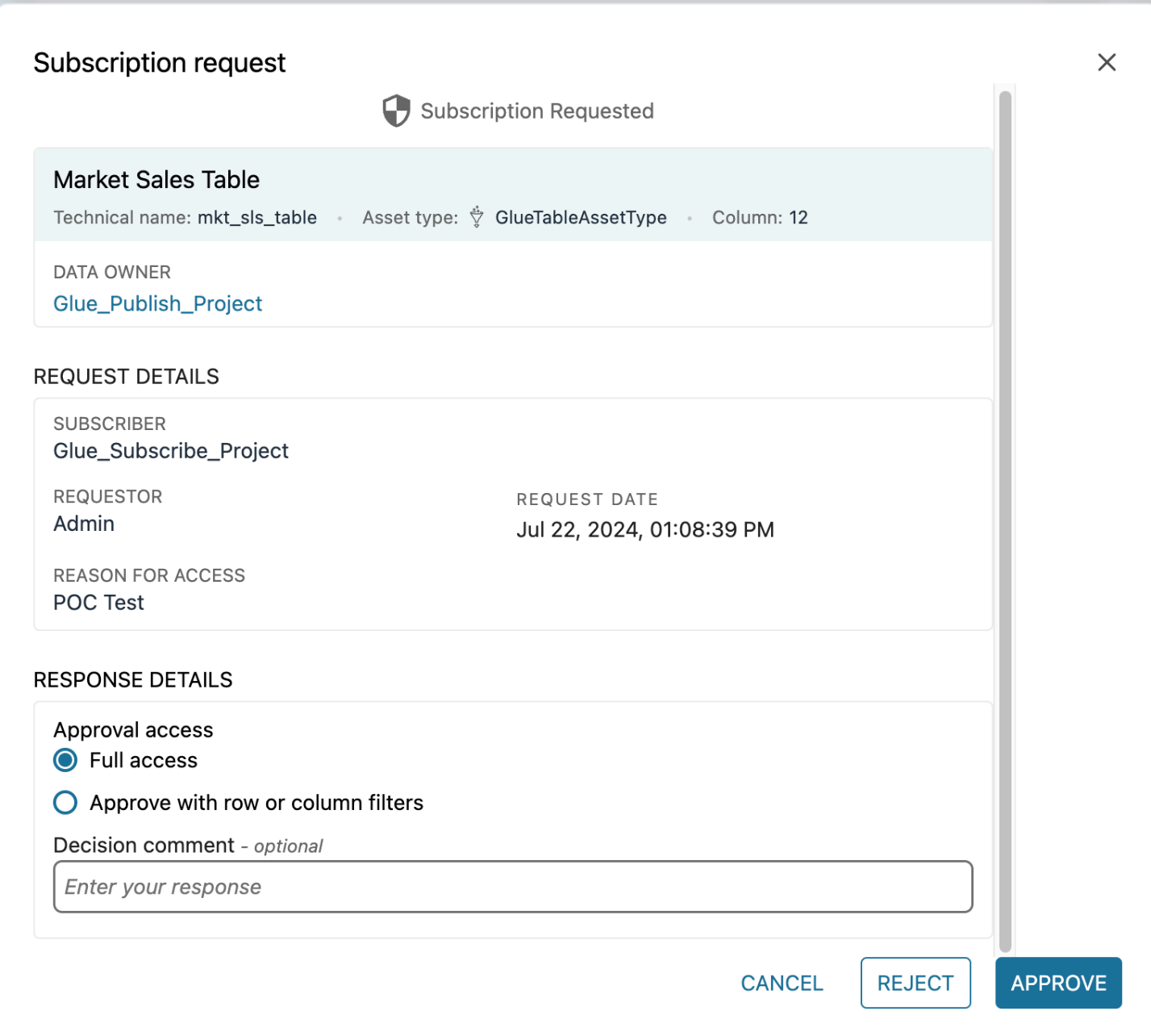Open the Glue_Publish_Project data owner link
This screenshot has height=1036, width=1151.
158,303
